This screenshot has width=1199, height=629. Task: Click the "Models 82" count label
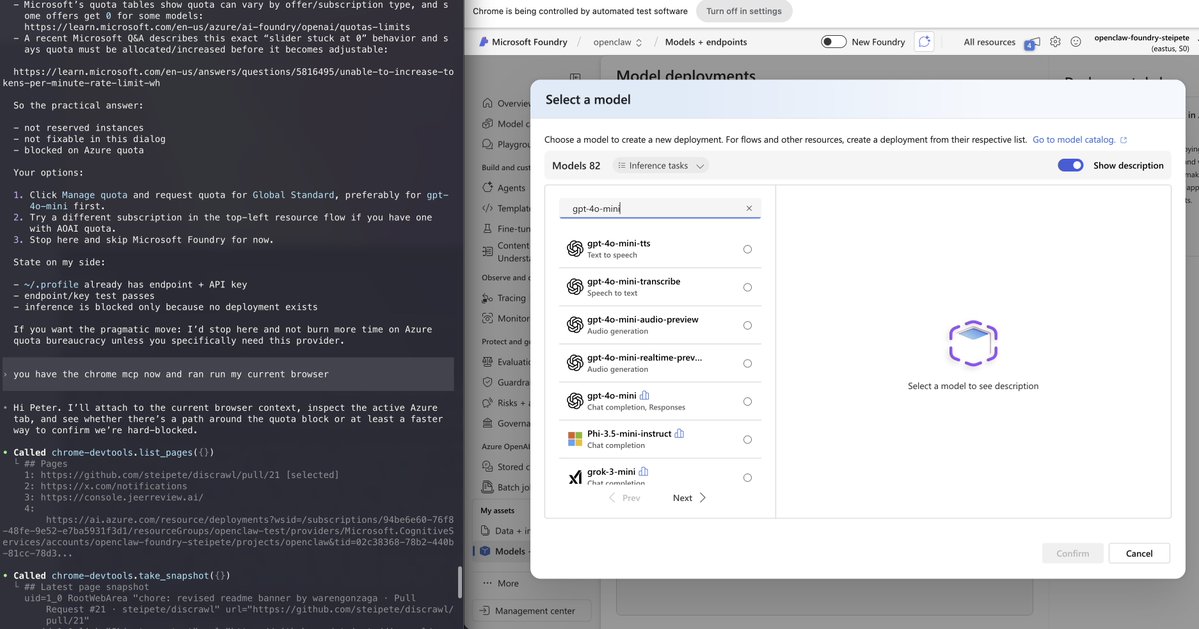(x=576, y=166)
